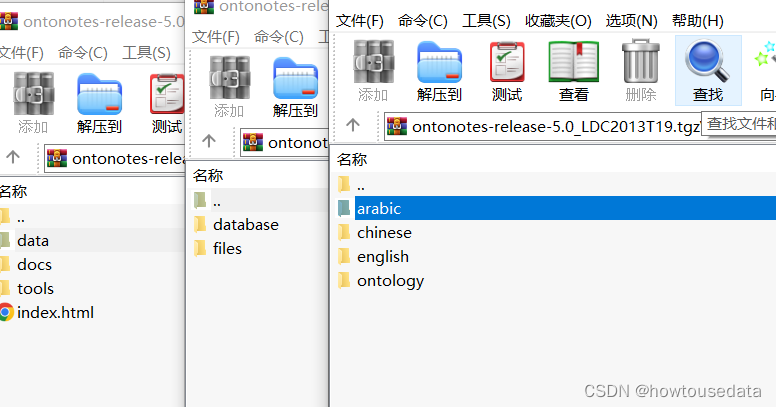Click the left window title bar
The height and width of the screenshot is (407, 776).
tap(92, 22)
